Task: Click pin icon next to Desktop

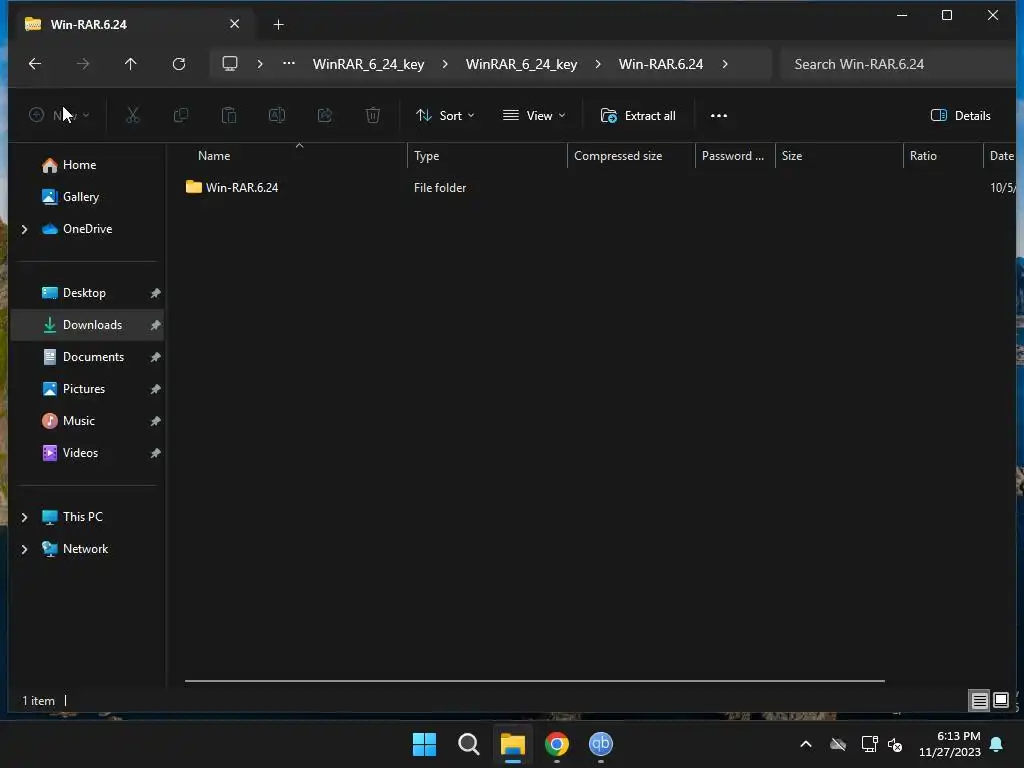Action: click(155, 293)
